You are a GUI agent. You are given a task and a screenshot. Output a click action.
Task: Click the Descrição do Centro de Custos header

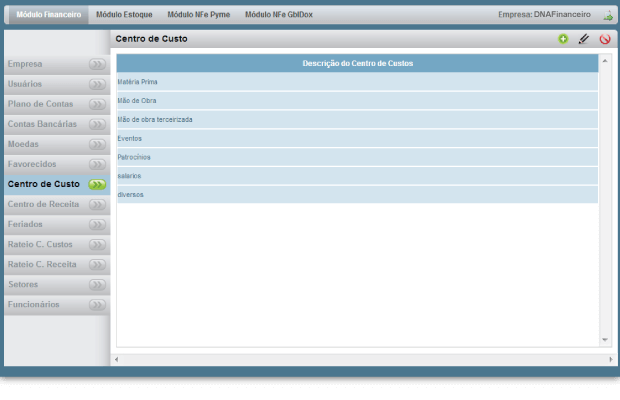357,63
